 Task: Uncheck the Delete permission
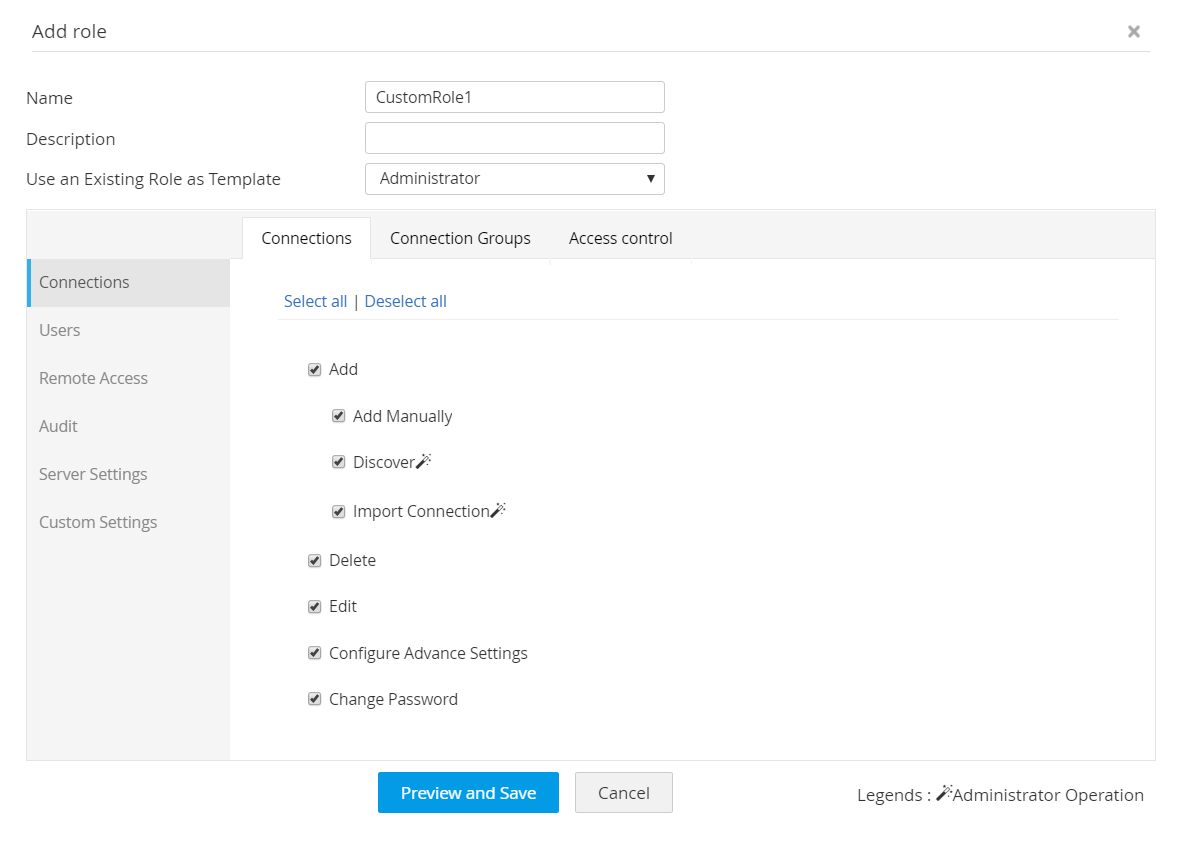click(314, 560)
